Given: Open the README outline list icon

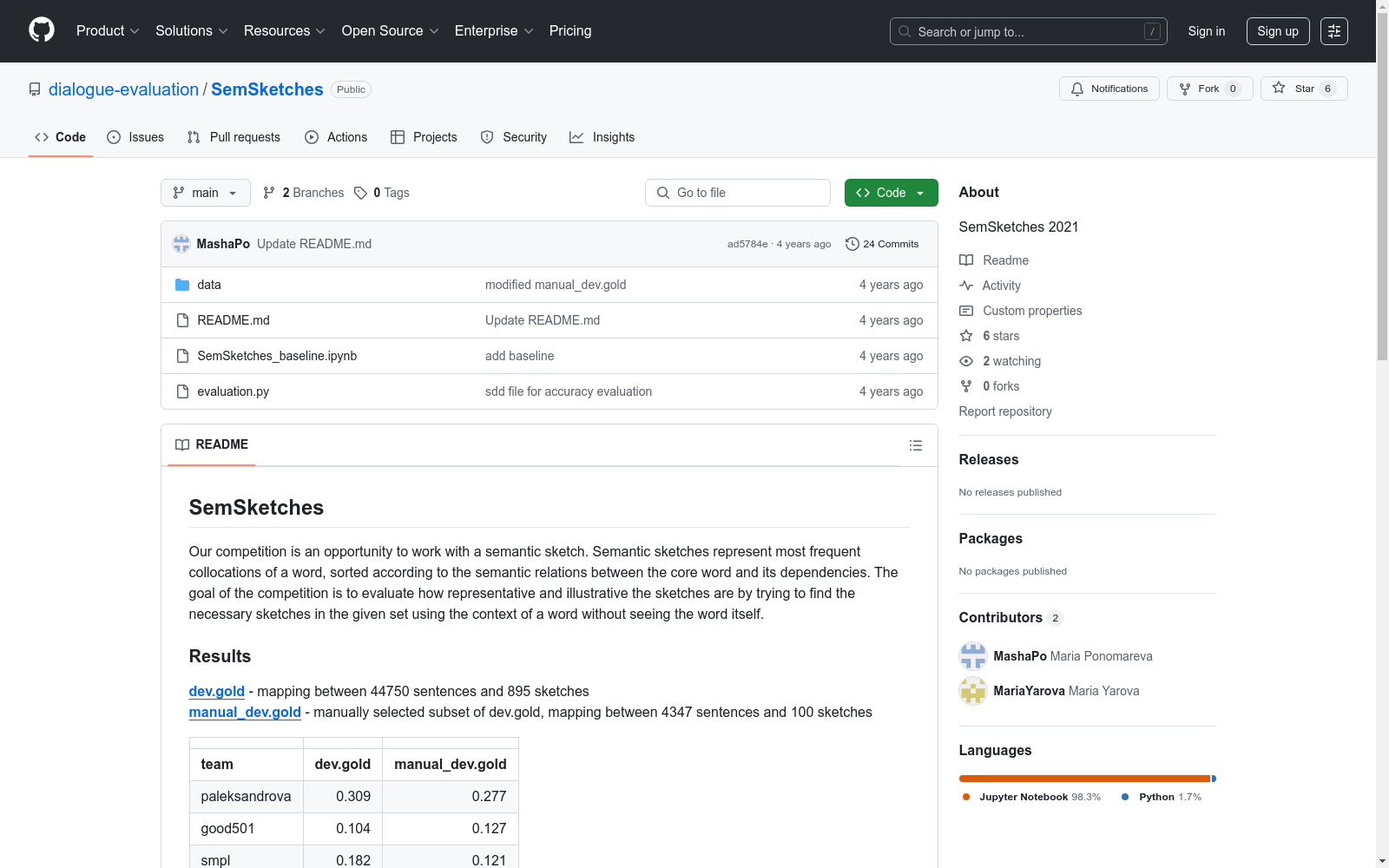Looking at the screenshot, I should coord(915,445).
